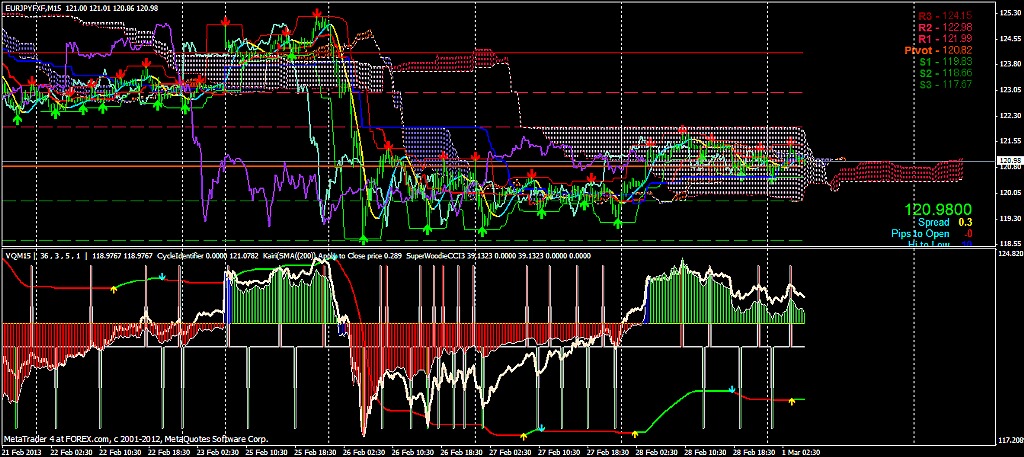Select the S3 - 117.67 support label
The width and height of the screenshot is (1024, 457).
[x=946, y=84]
